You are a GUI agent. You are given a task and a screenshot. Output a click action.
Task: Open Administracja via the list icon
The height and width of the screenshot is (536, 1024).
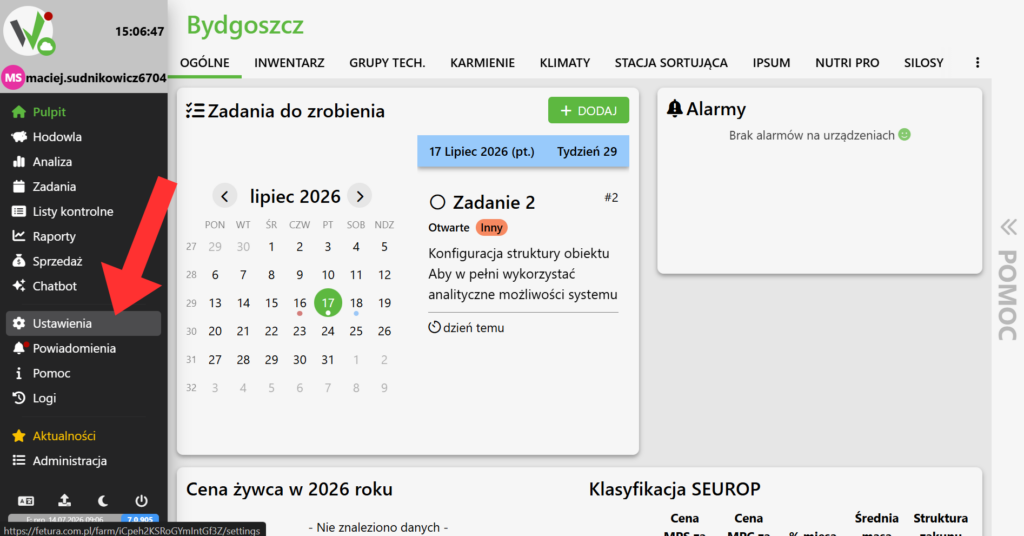click(x=19, y=460)
